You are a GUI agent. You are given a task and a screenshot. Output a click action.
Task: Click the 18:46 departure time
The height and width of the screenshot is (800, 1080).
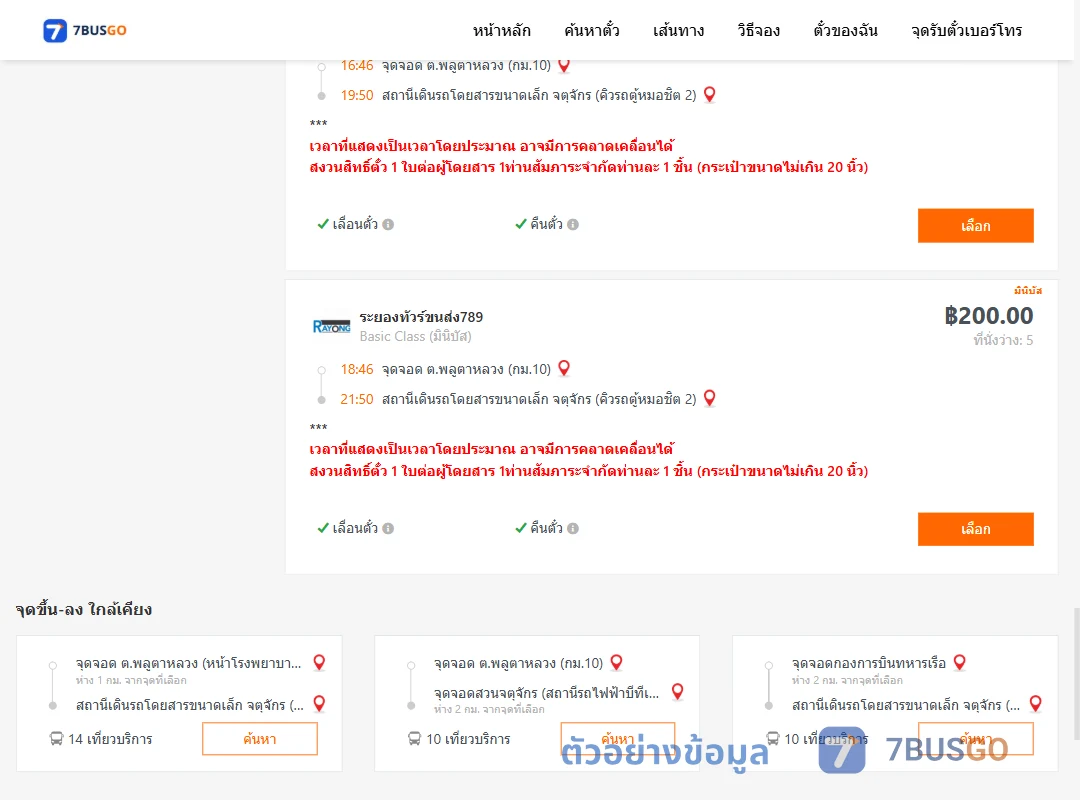pyautogui.click(x=357, y=369)
